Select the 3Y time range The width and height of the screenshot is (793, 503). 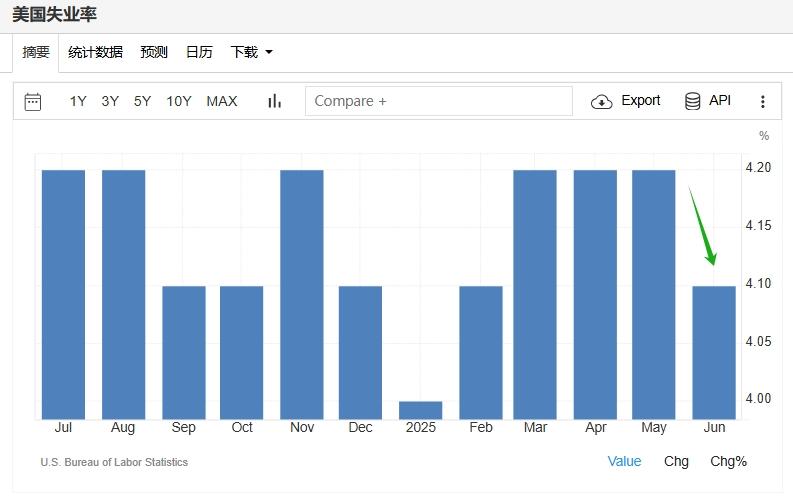click(x=110, y=101)
